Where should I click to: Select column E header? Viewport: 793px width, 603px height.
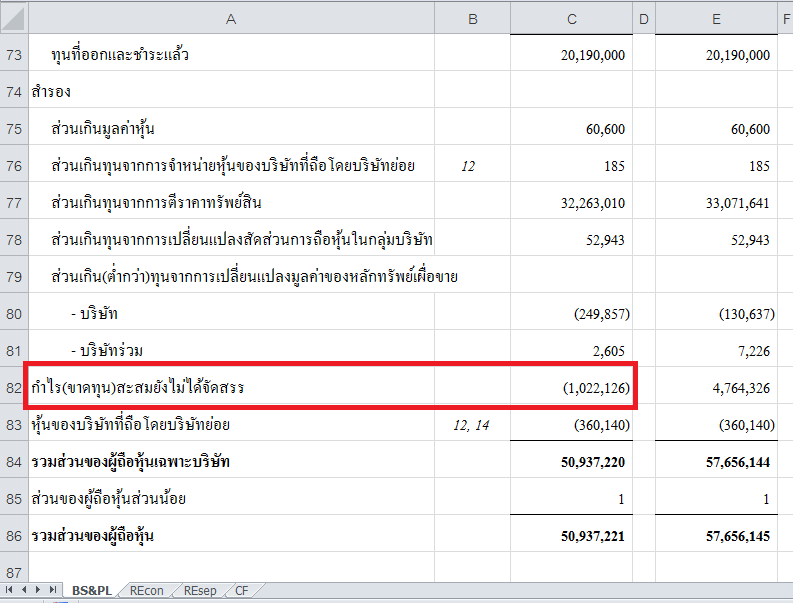(x=716, y=19)
